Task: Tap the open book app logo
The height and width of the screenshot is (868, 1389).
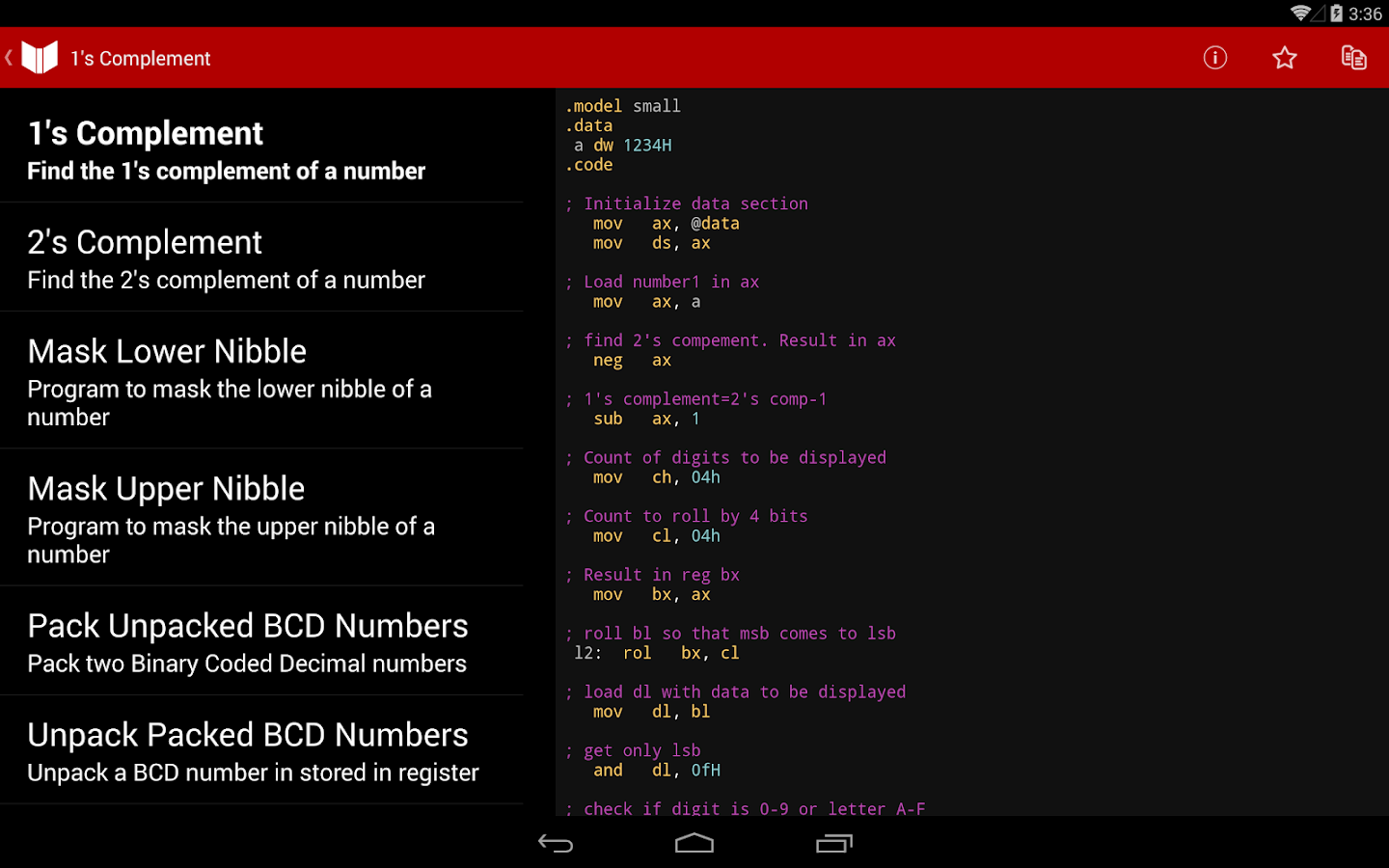Action: coord(40,58)
